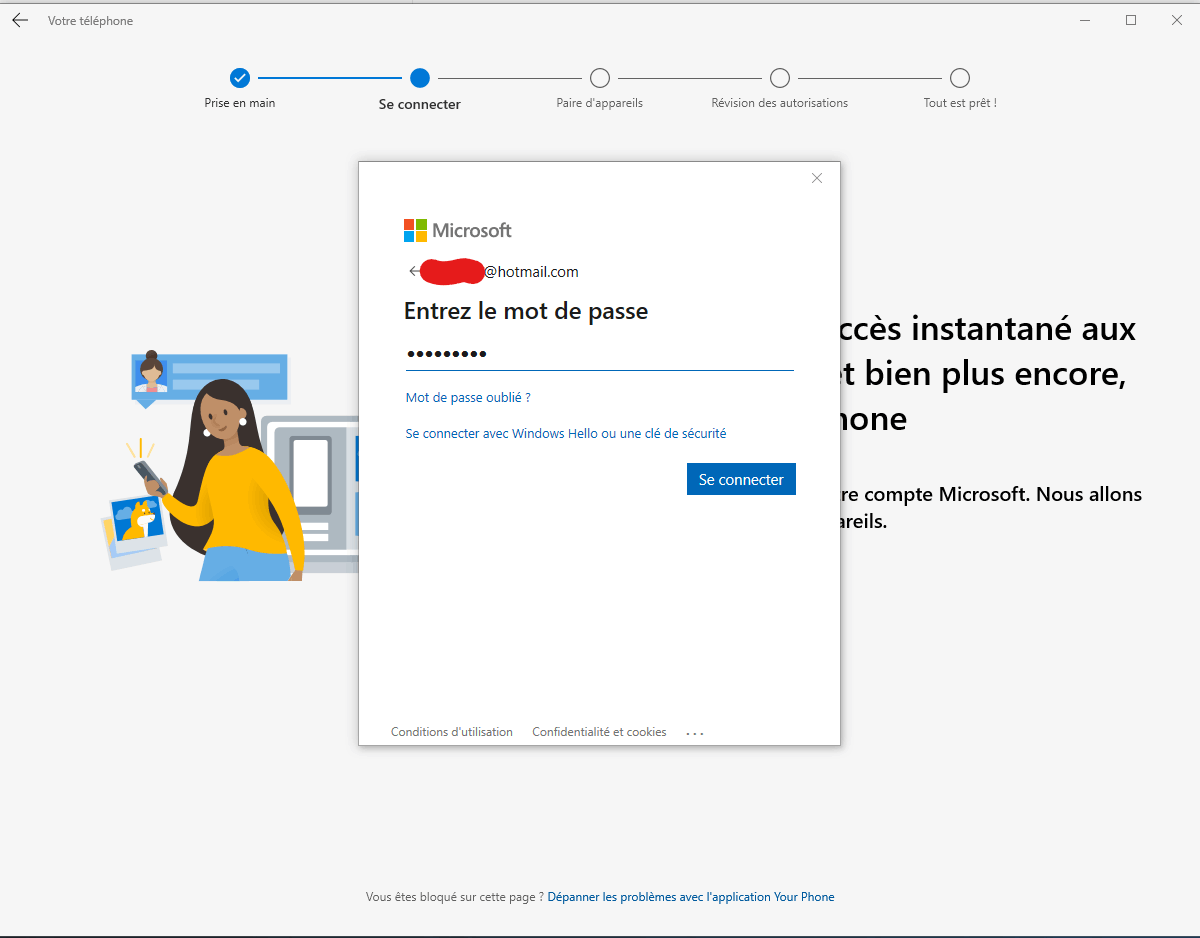Image resolution: width=1200 pixels, height=938 pixels.
Task: Click the 'Se connecter' button
Action: (741, 479)
